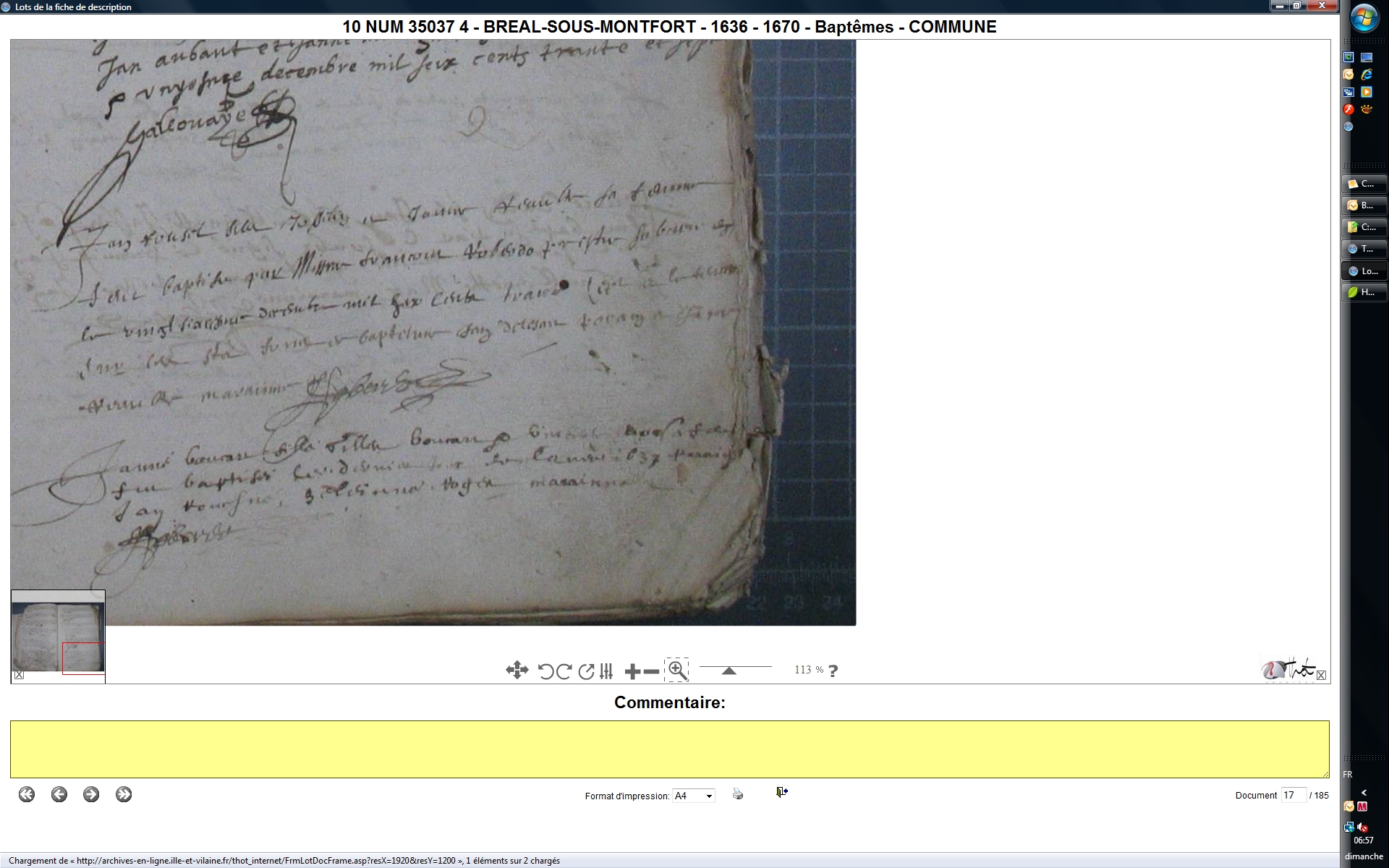Open image adjustment sliders icon
The width and height of the screenshot is (1389, 868).
pyautogui.click(x=606, y=671)
